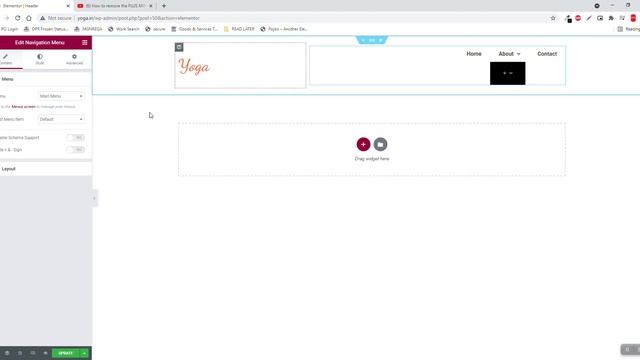Follow the Menus screen link
This screenshot has width=640, height=360.
23,107
